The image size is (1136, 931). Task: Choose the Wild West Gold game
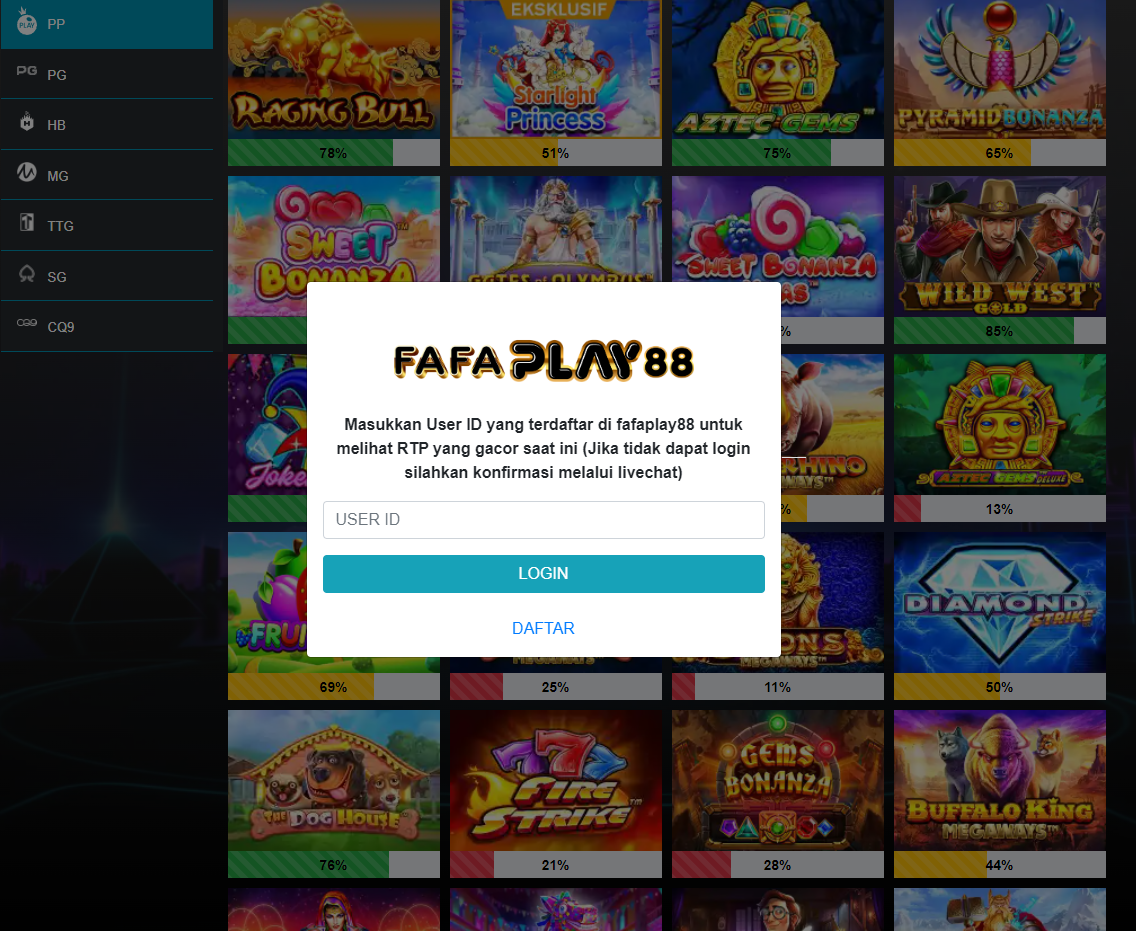[1000, 246]
